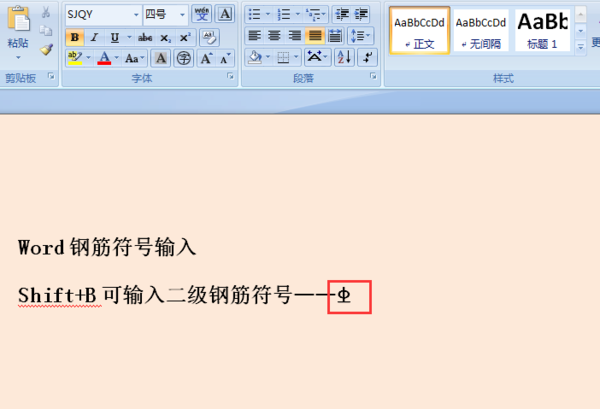The width and height of the screenshot is (600, 409).
Task: Click the character border A icon
Action: (225, 14)
